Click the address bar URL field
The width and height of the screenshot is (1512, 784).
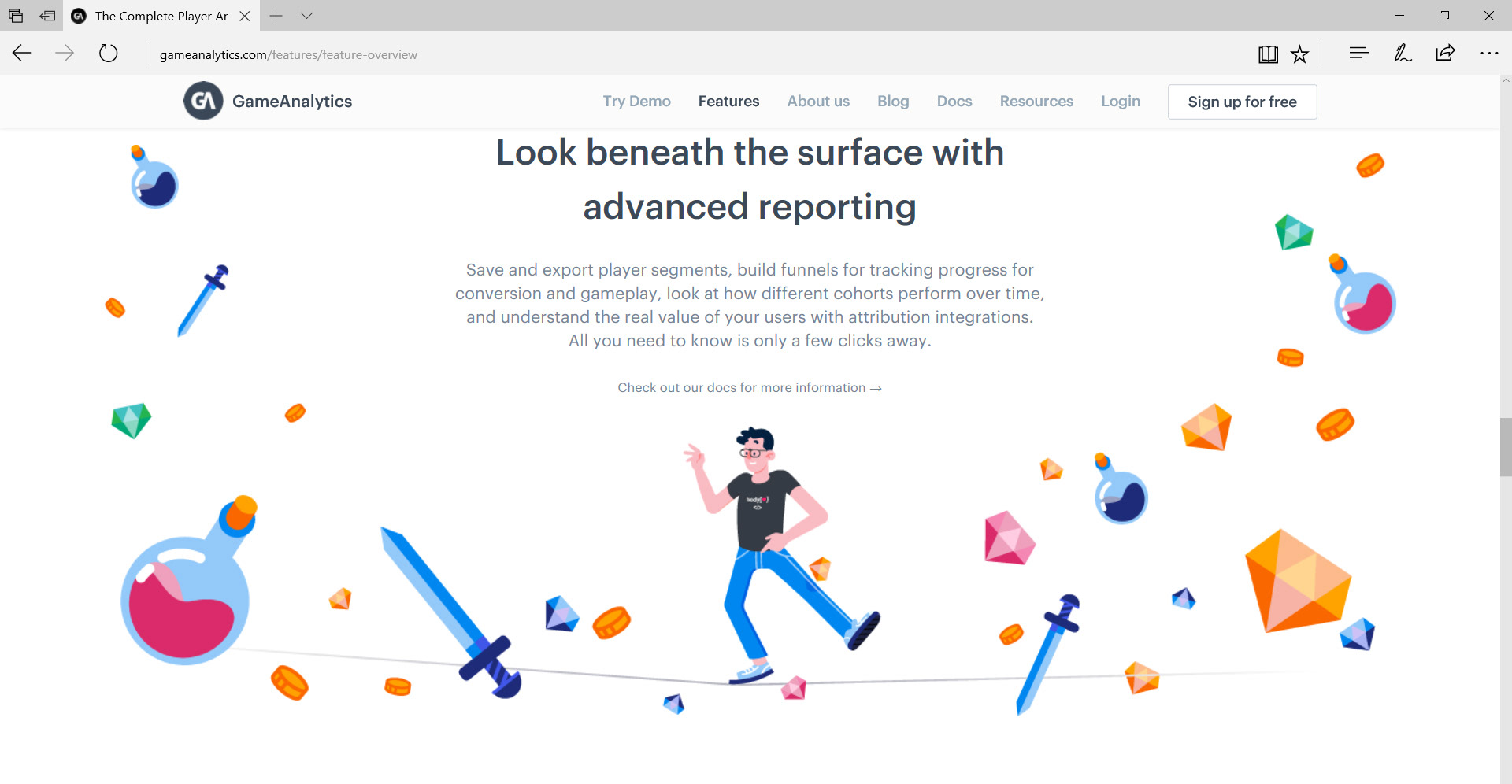(693, 54)
